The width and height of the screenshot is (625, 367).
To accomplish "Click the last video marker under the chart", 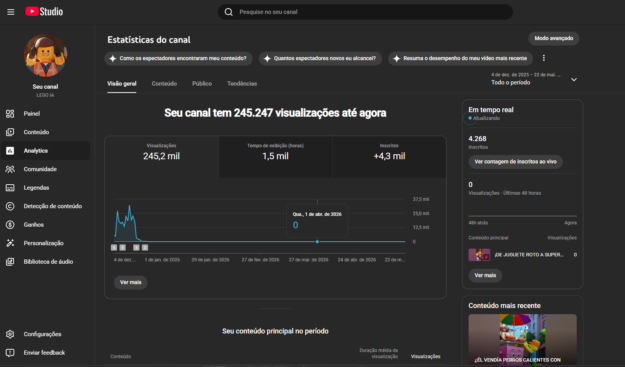I will click(x=145, y=247).
